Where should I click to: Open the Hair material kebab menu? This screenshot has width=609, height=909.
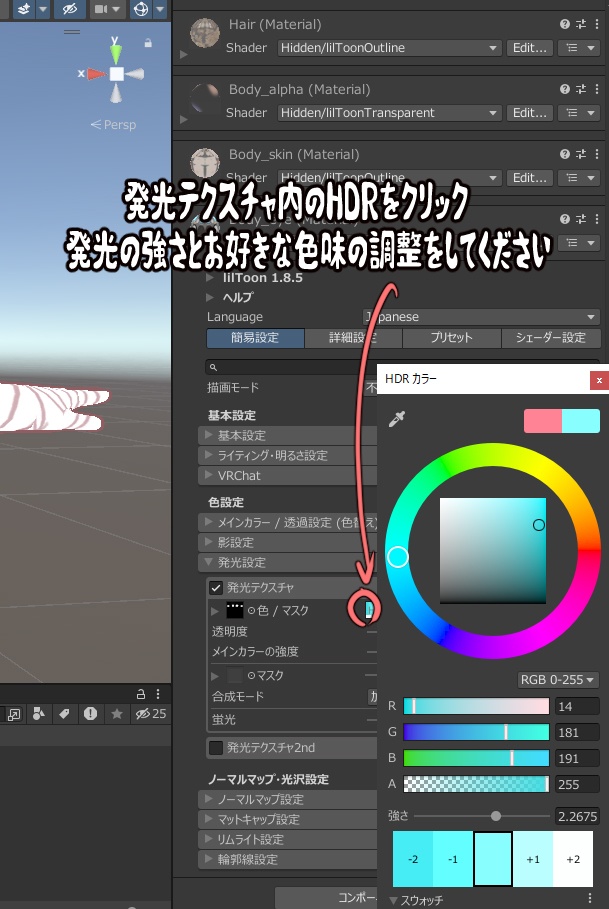(597, 24)
